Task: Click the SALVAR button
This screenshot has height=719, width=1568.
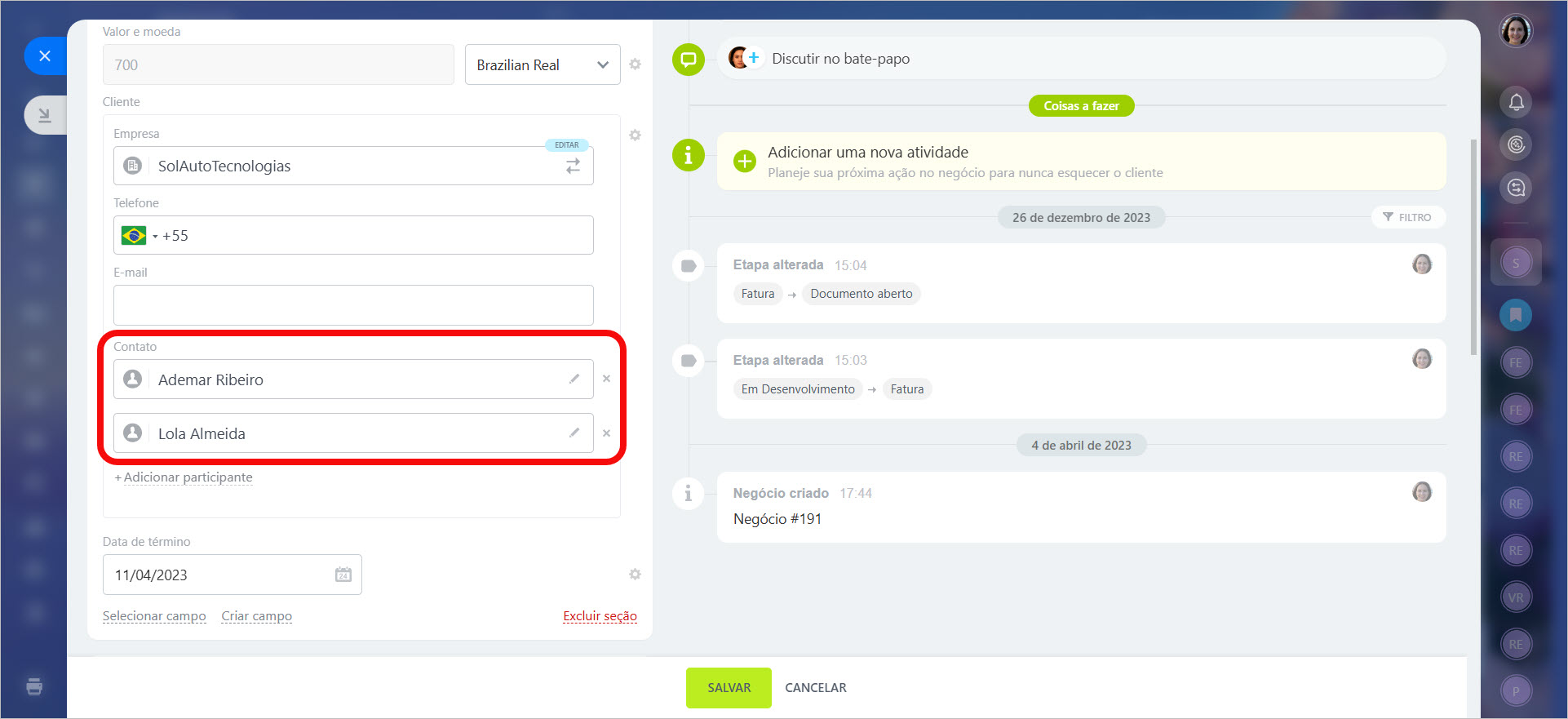Action: tap(729, 688)
